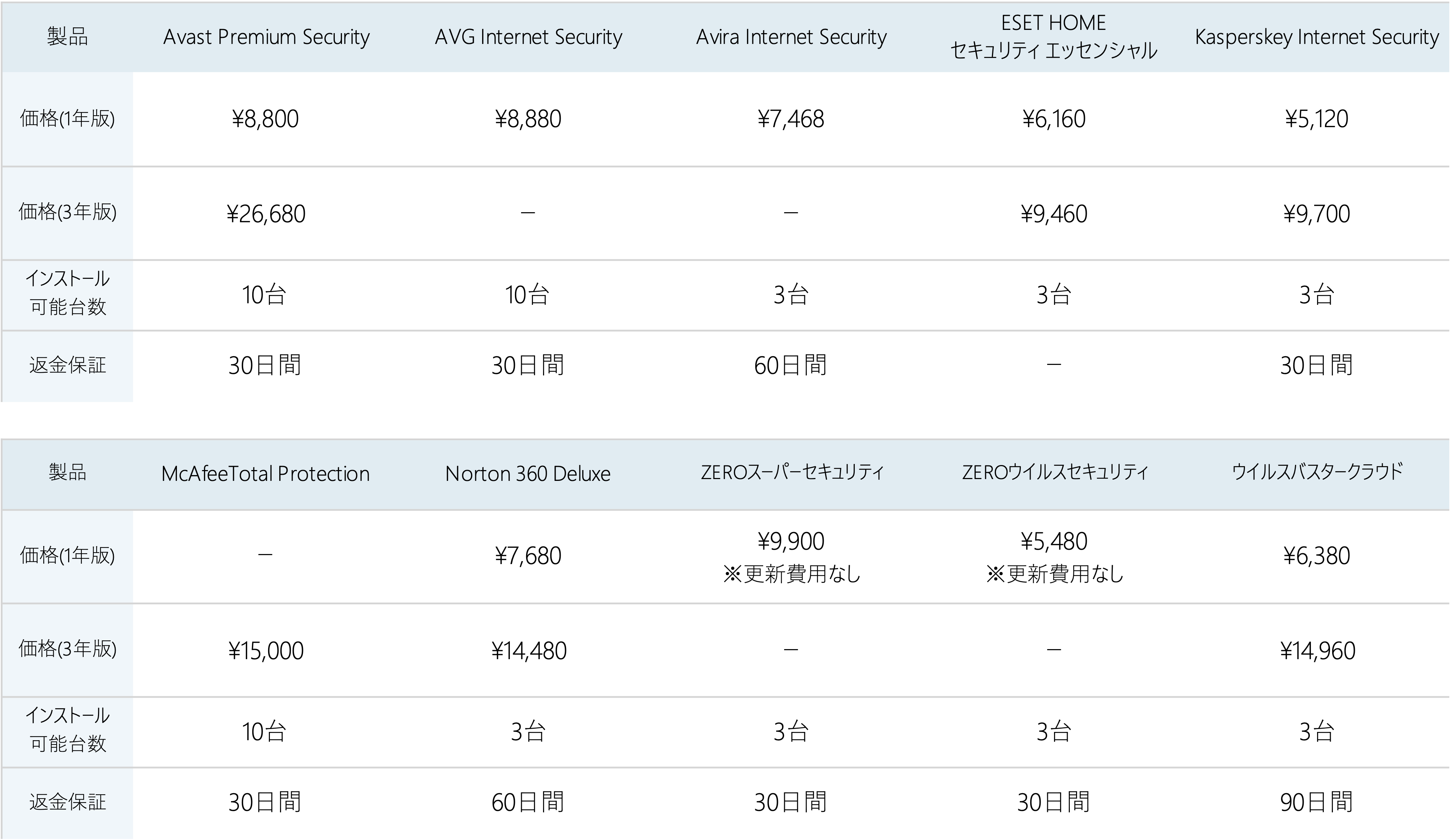This screenshot has height=840, width=1450.
Task: Click the ¥8,880 AVG price cell
Action: point(528,119)
